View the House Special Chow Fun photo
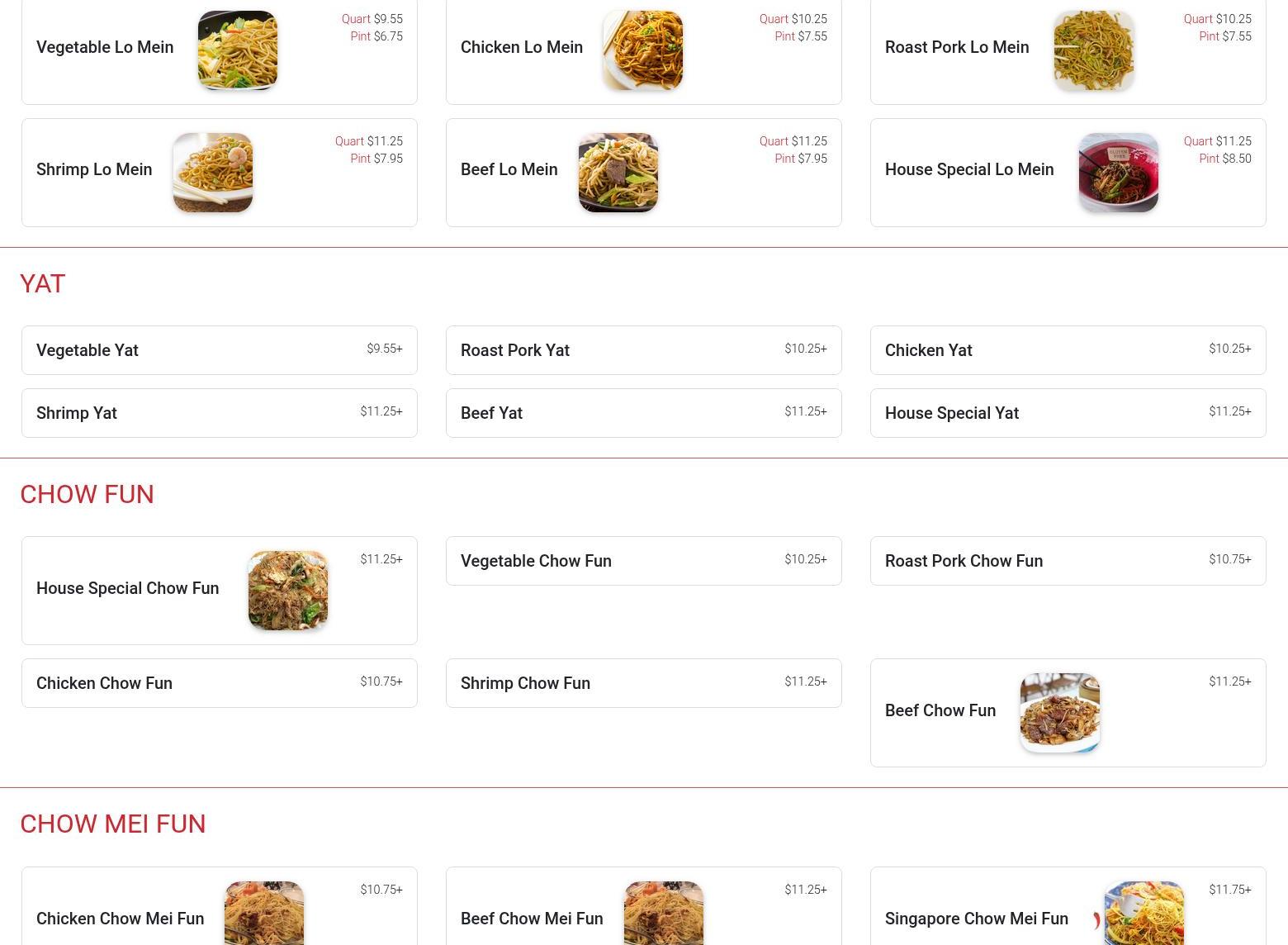Viewport: 1288px width, 945px height. pyautogui.click(x=288, y=591)
